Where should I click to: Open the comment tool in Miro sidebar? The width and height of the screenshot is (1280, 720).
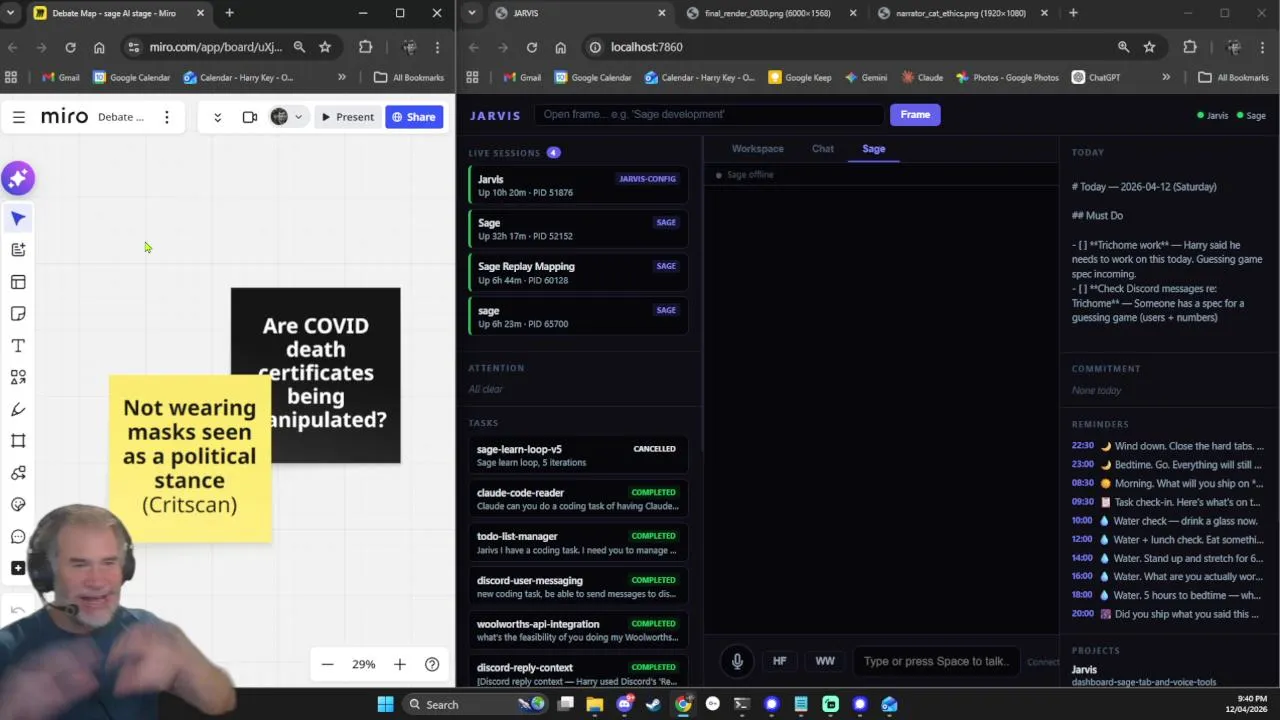(x=18, y=537)
